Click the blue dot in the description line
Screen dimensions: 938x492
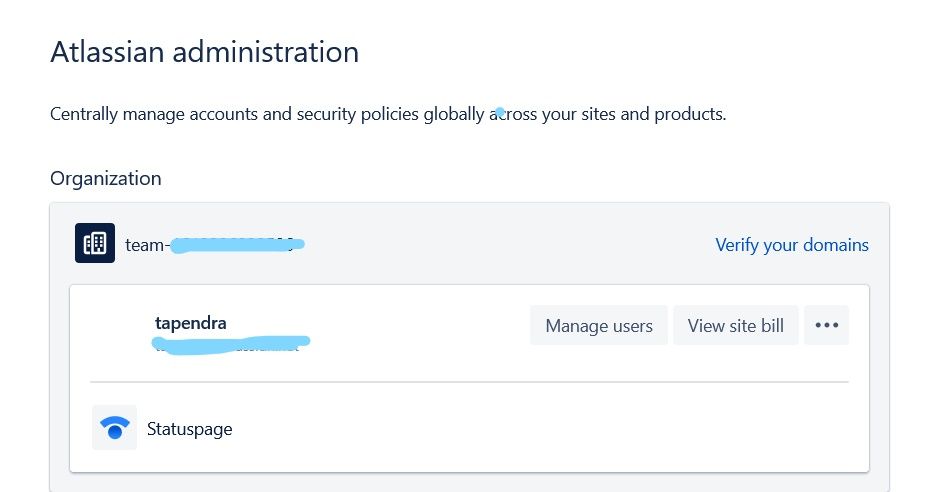[499, 110]
